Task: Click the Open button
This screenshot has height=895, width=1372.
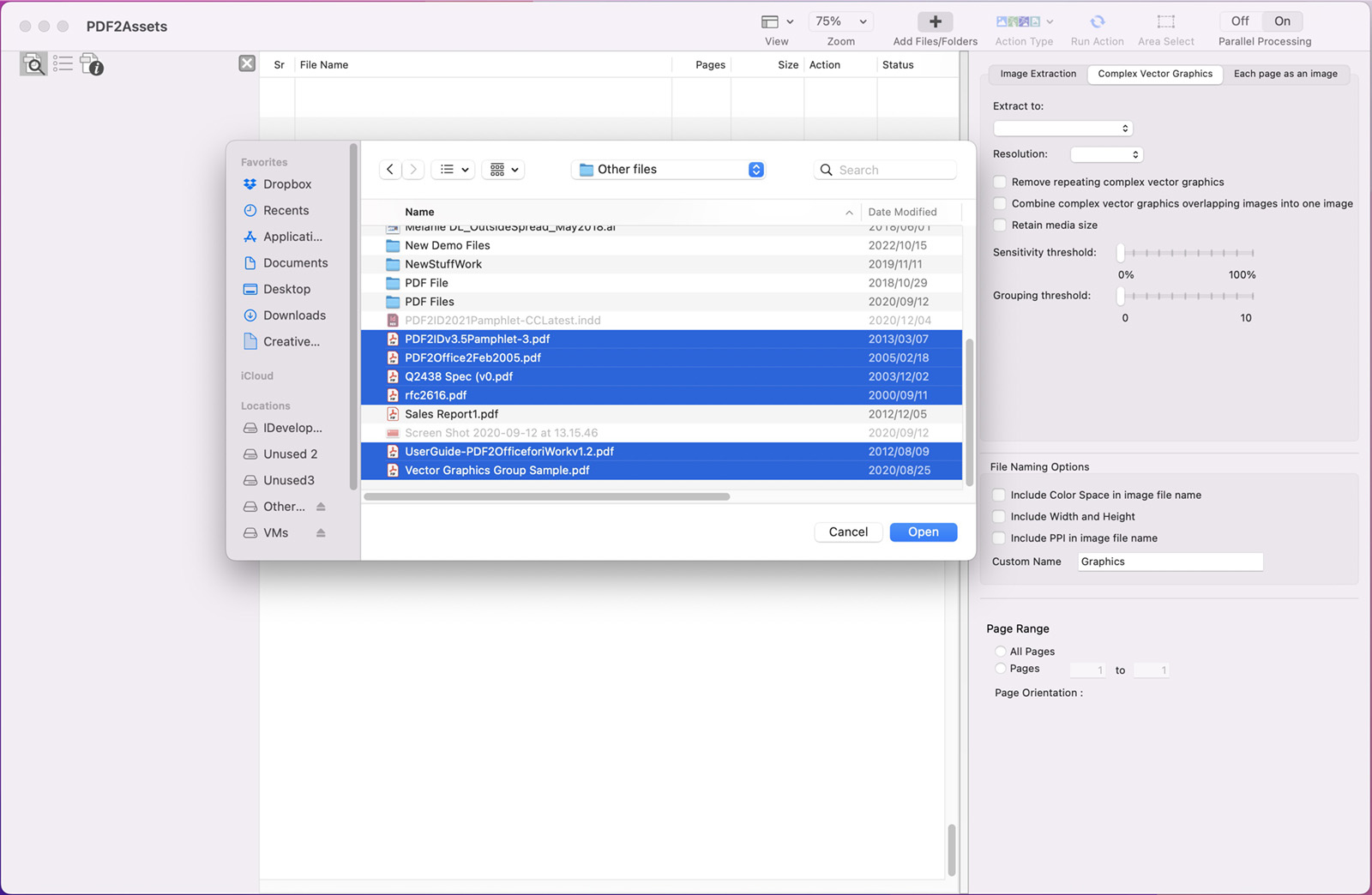Action: (924, 532)
